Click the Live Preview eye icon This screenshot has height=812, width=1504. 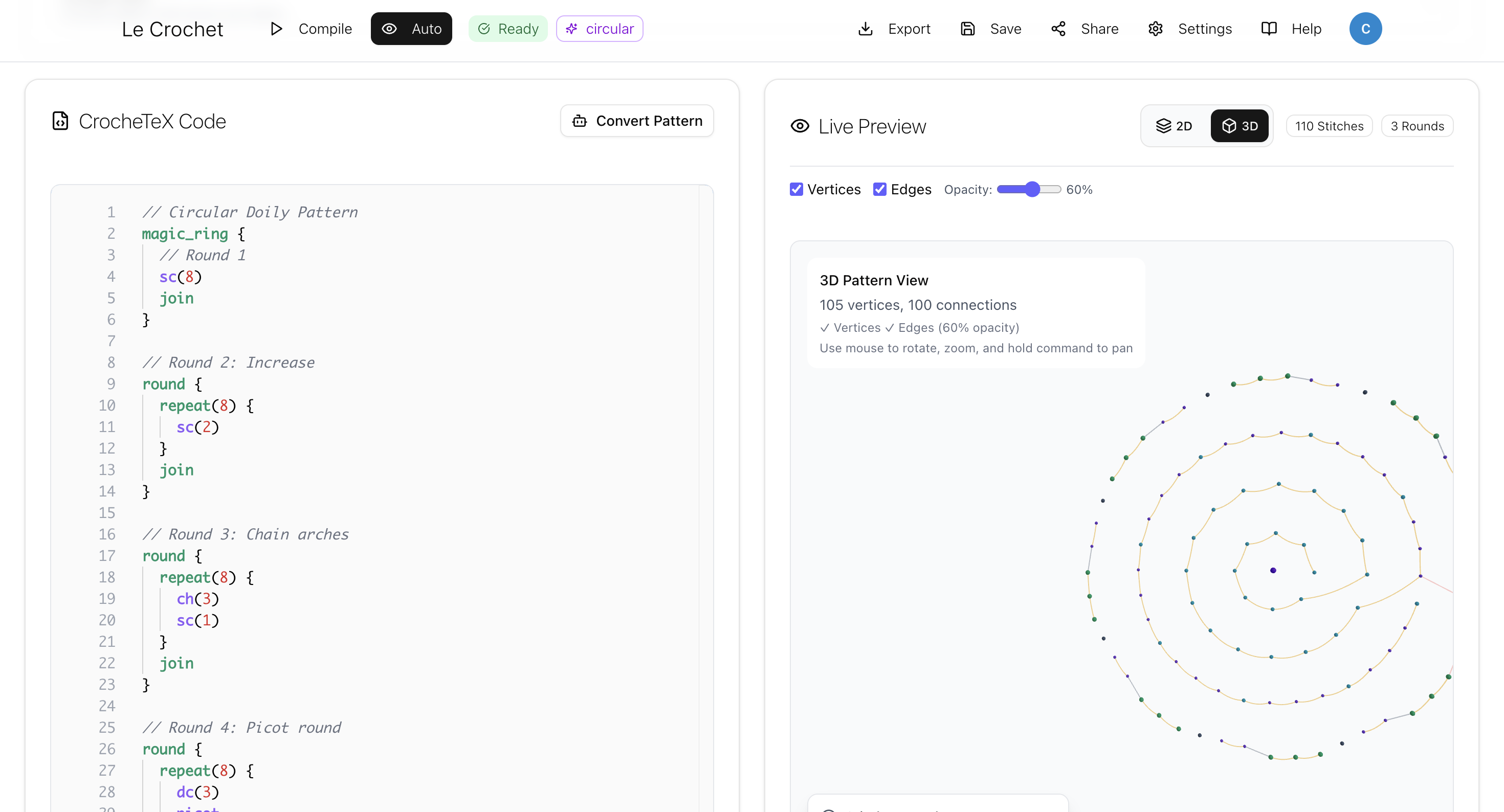799,126
